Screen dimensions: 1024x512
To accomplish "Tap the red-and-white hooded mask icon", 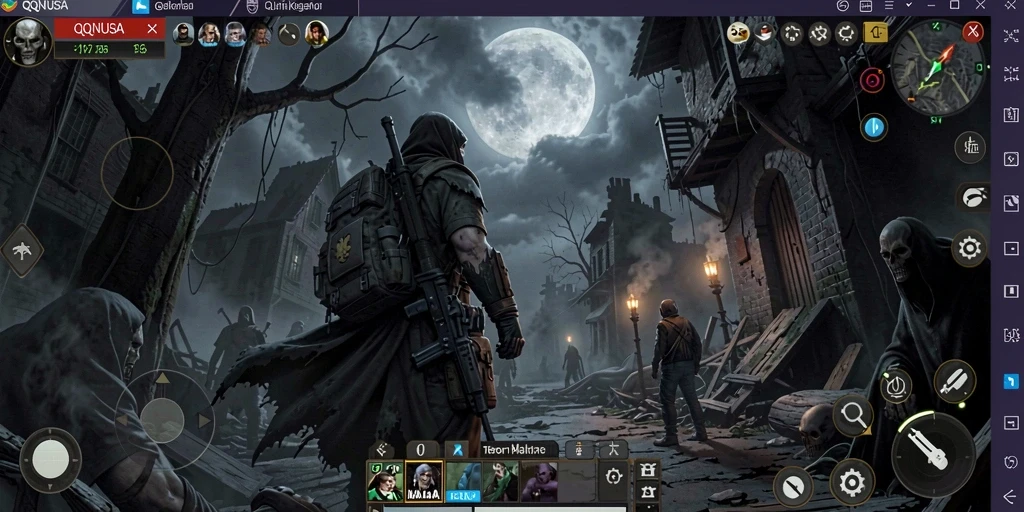I will (765, 33).
